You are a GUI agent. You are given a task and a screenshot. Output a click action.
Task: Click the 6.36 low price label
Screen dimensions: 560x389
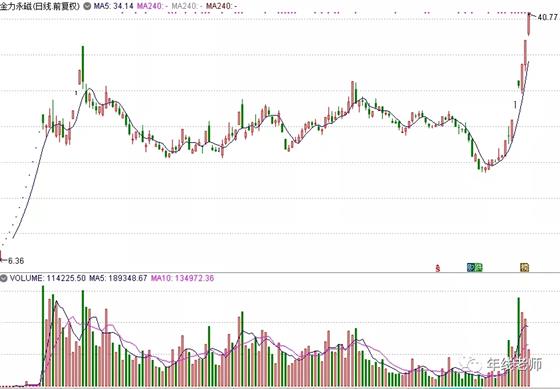[16, 261]
